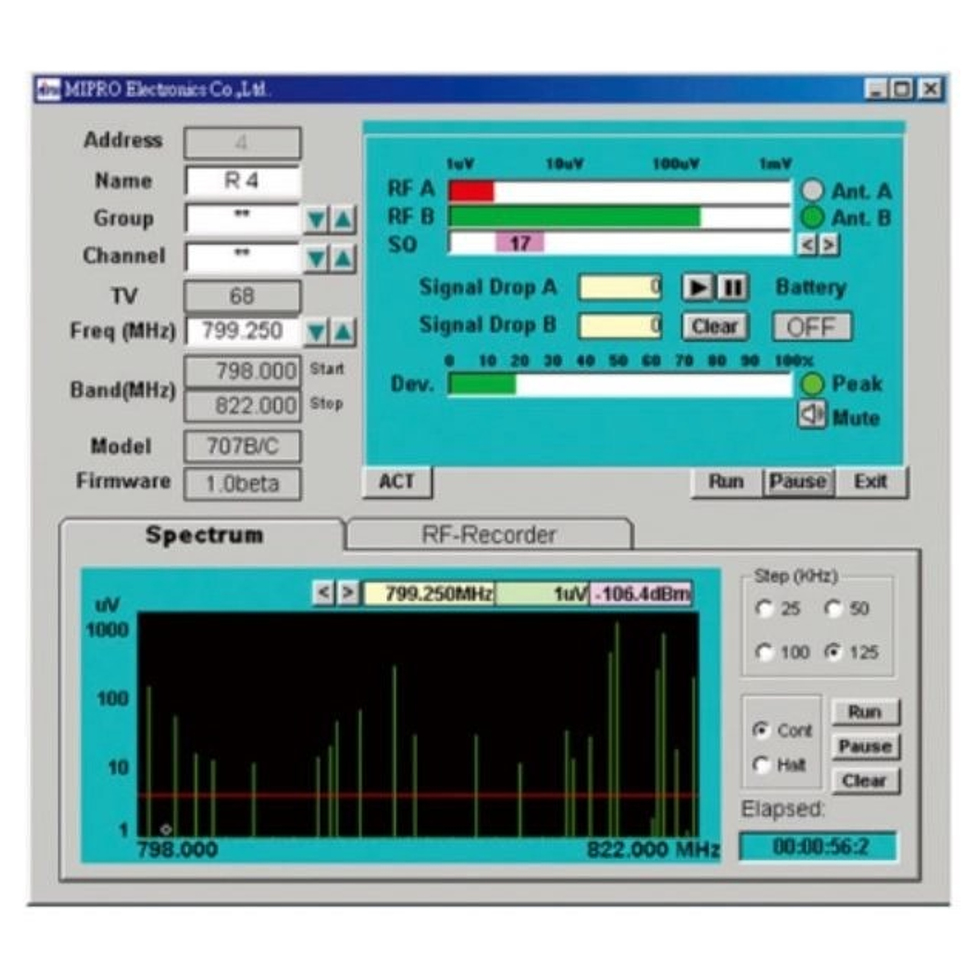Click the Name field R 4
This screenshot has height=980, width=980.
(x=242, y=181)
